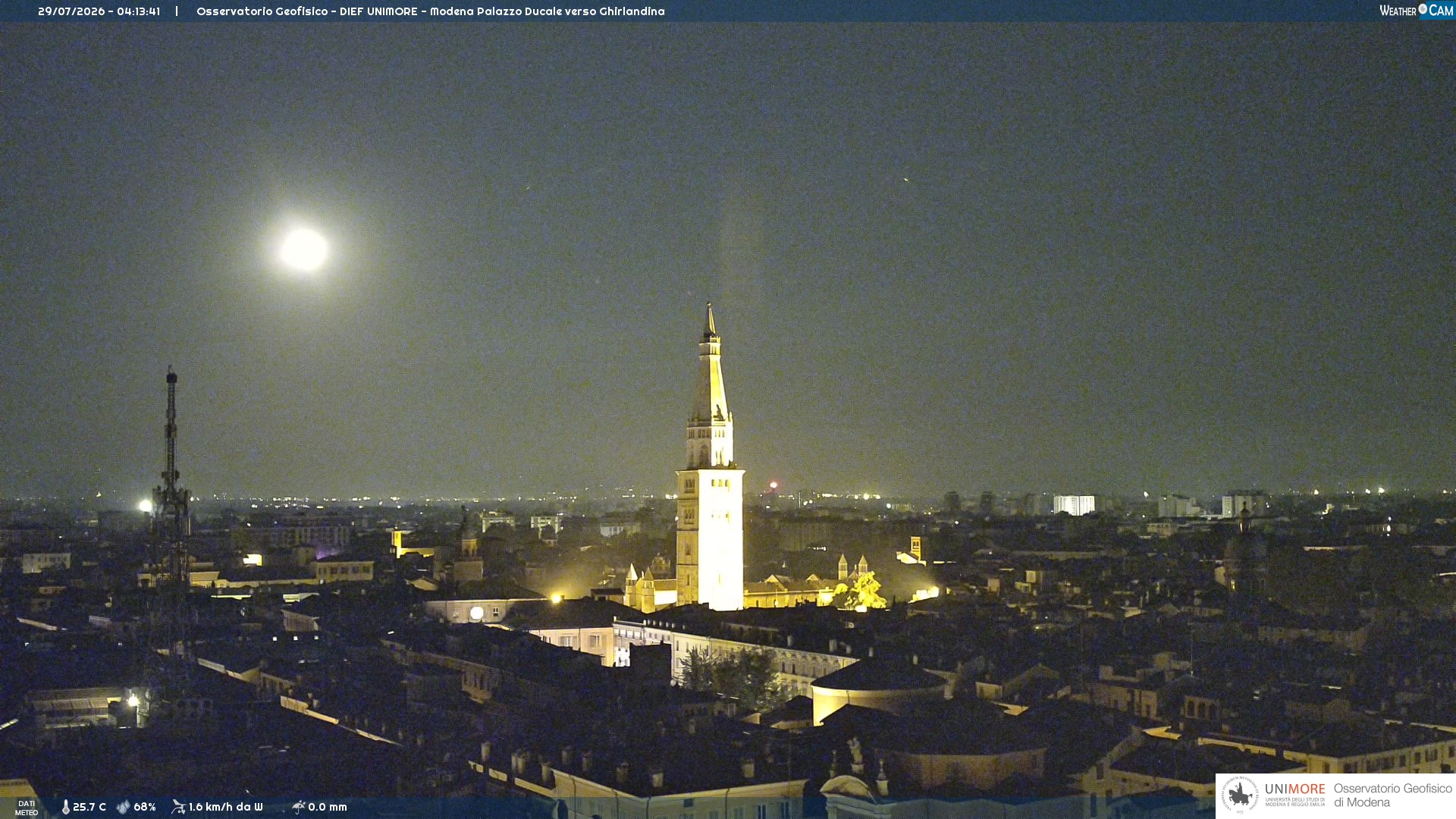Viewport: 1456px width, 819px height.
Task: Click the humidity droplet icon
Action: [x=124, y=807]
